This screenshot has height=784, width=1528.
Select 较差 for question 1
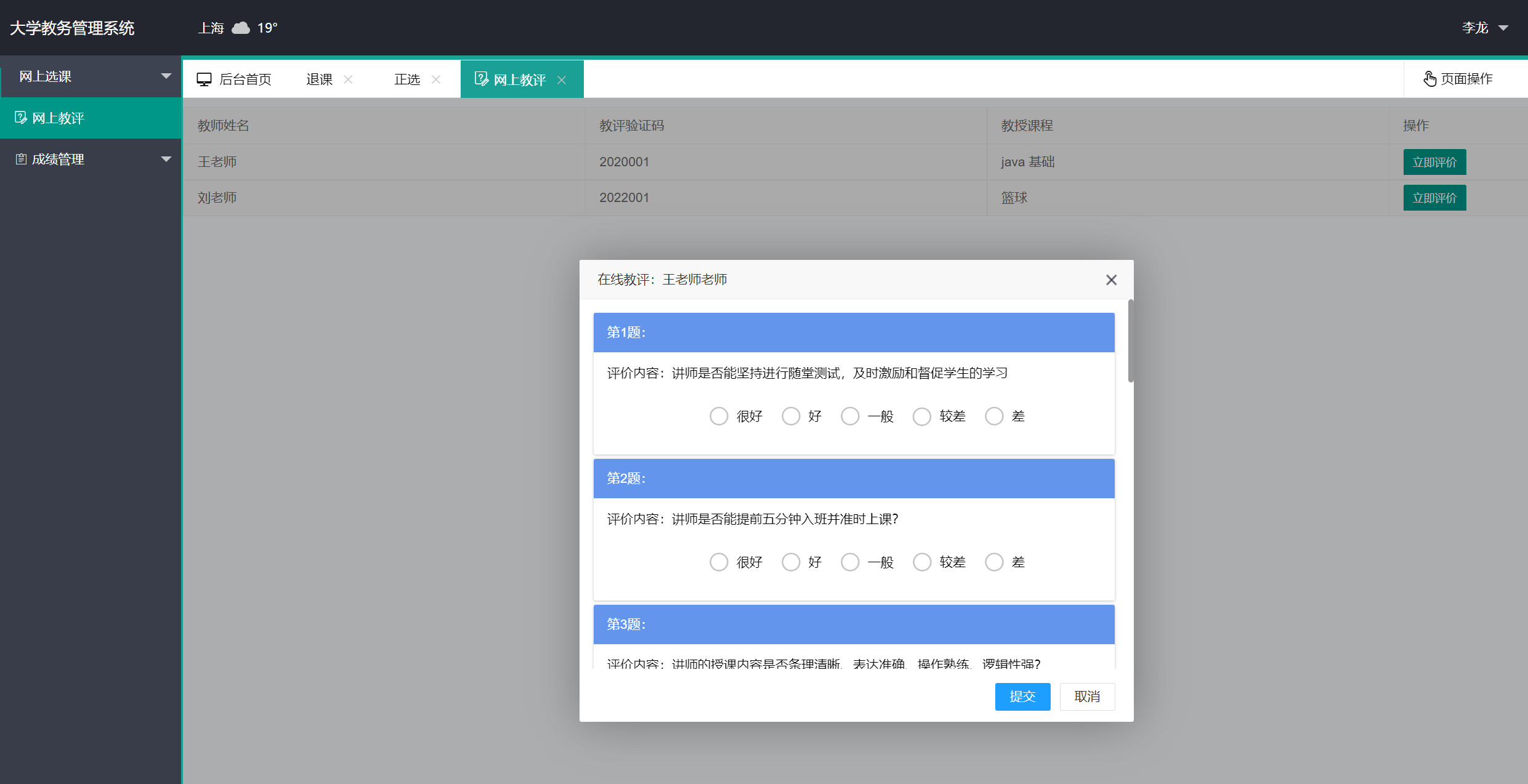point(922,416)
